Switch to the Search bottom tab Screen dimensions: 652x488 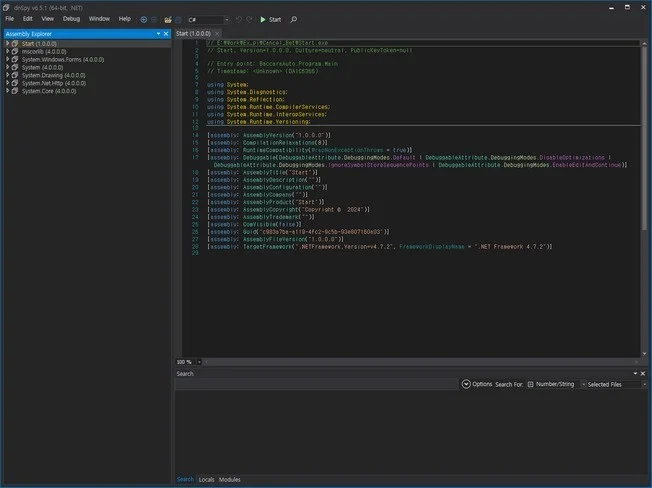click(x=185, y=479)
